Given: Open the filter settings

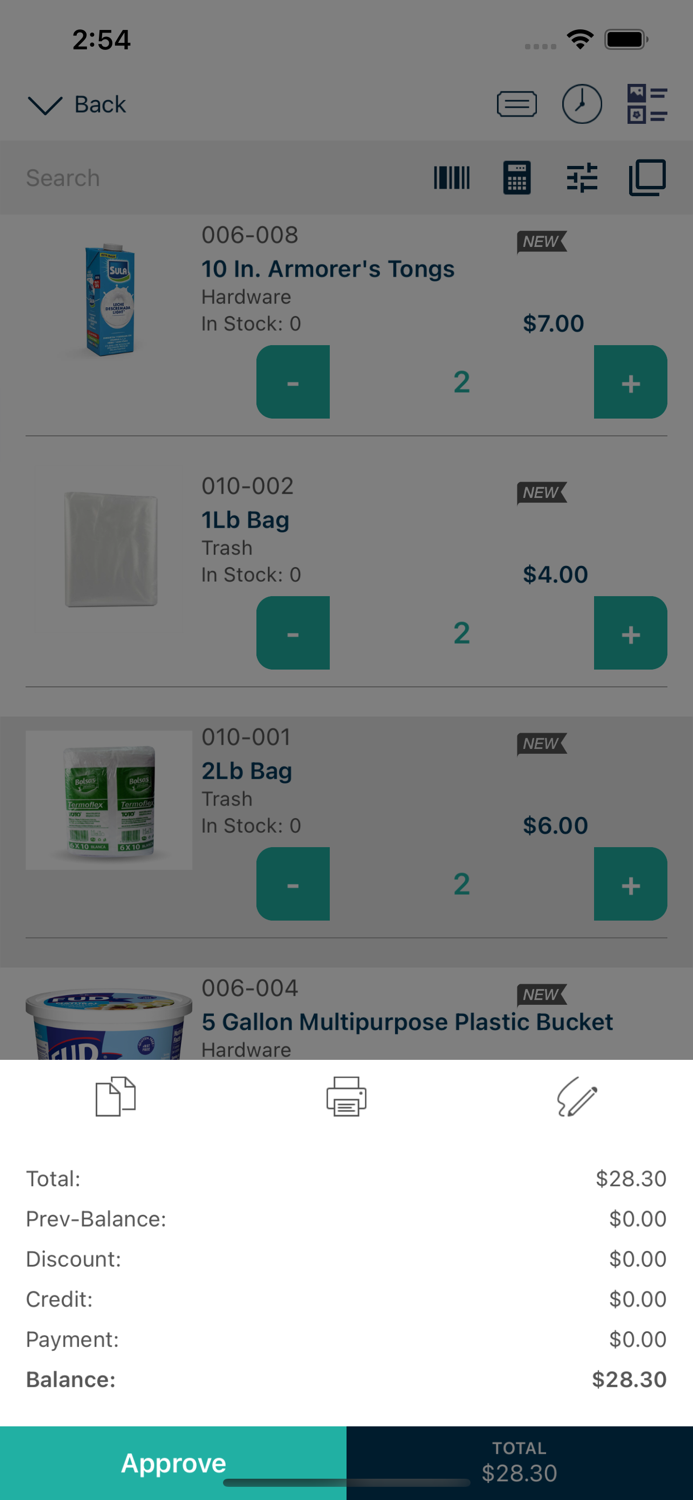Looking at the screenshot, I should tap(581, 178).
